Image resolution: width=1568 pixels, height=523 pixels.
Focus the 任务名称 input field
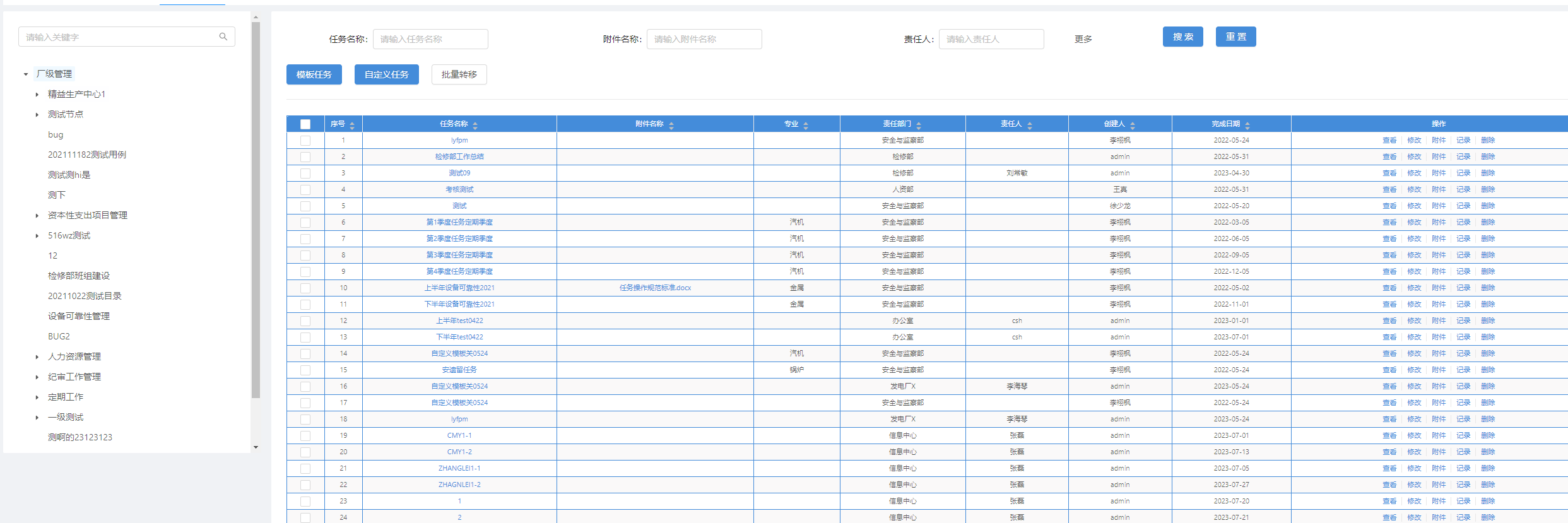430,39
